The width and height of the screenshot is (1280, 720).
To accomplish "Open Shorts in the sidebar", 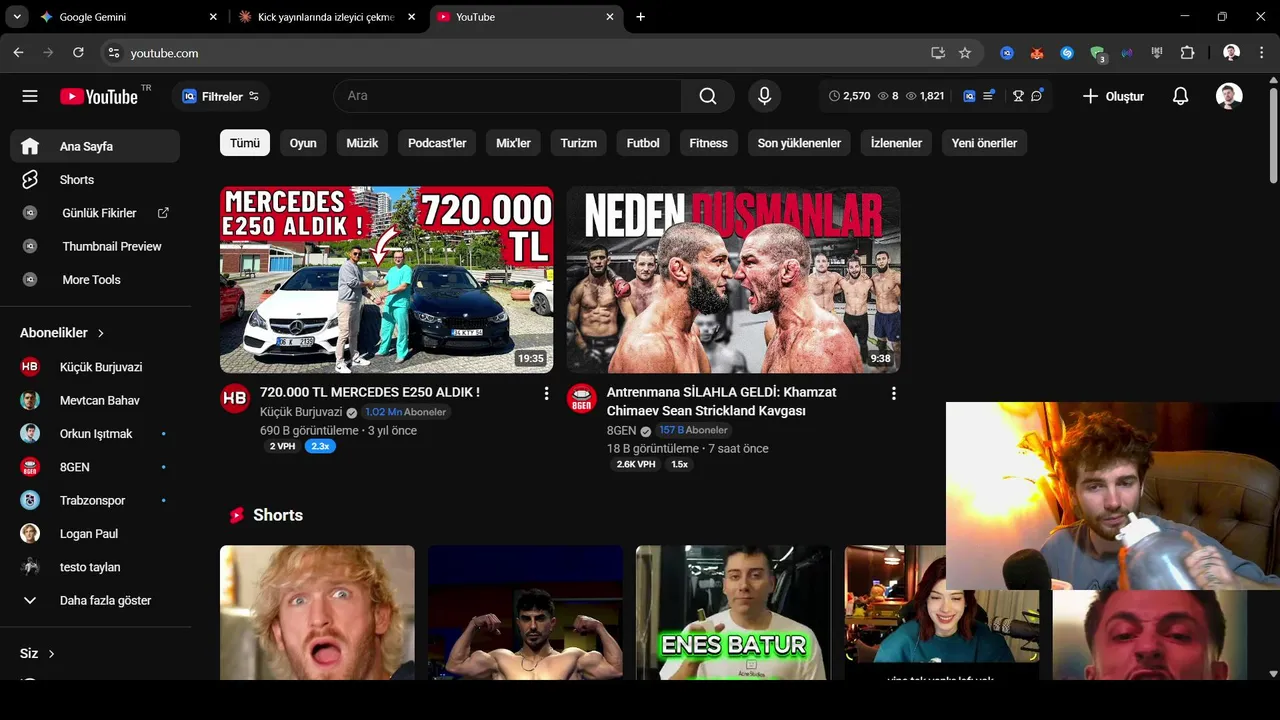I will 95,180.
